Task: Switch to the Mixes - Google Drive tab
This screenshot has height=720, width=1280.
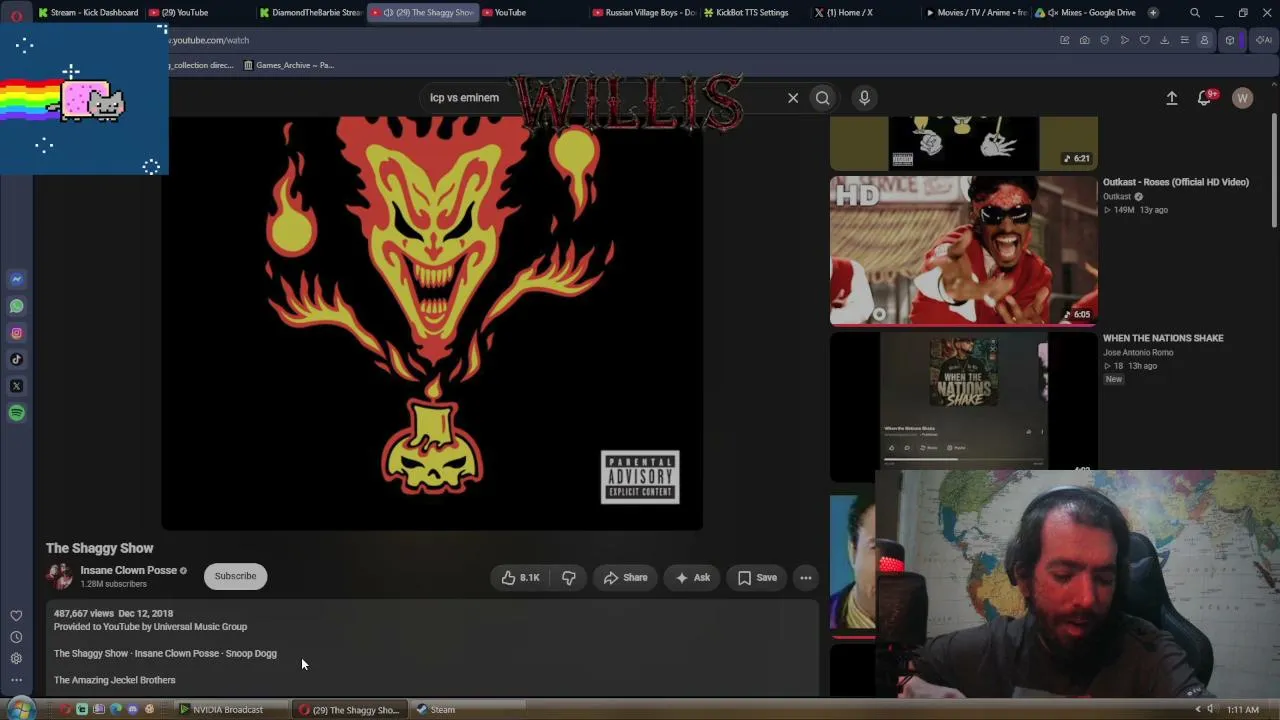Action: click(1085, 13)
